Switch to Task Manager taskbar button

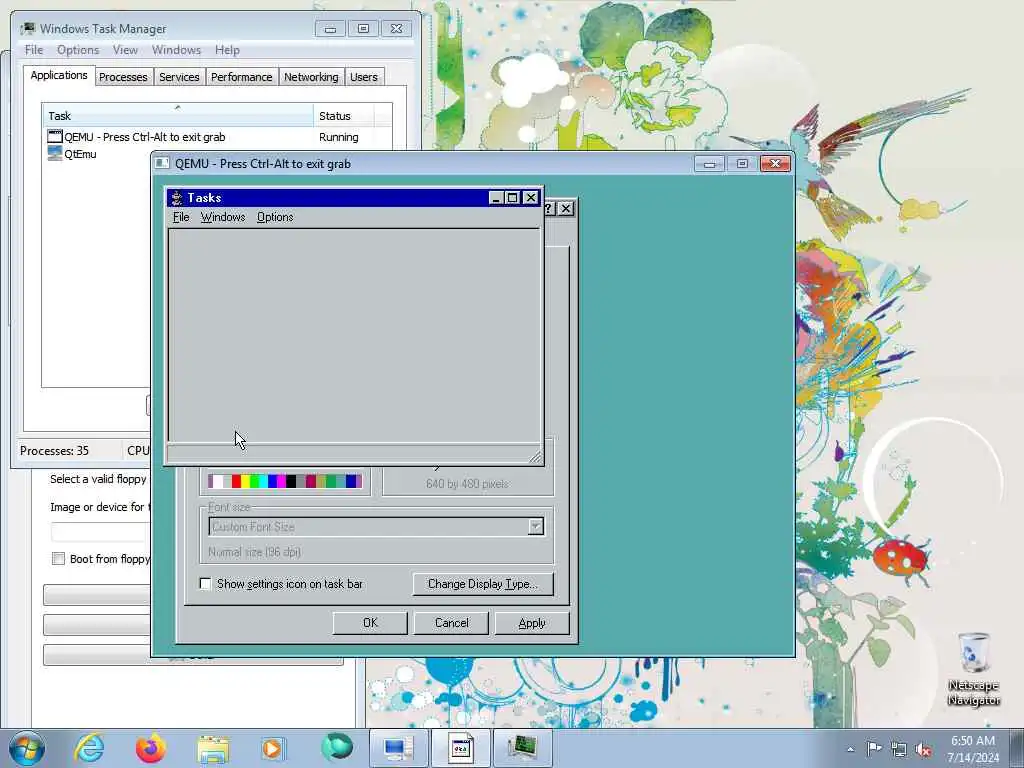click(x=522, y=748)
